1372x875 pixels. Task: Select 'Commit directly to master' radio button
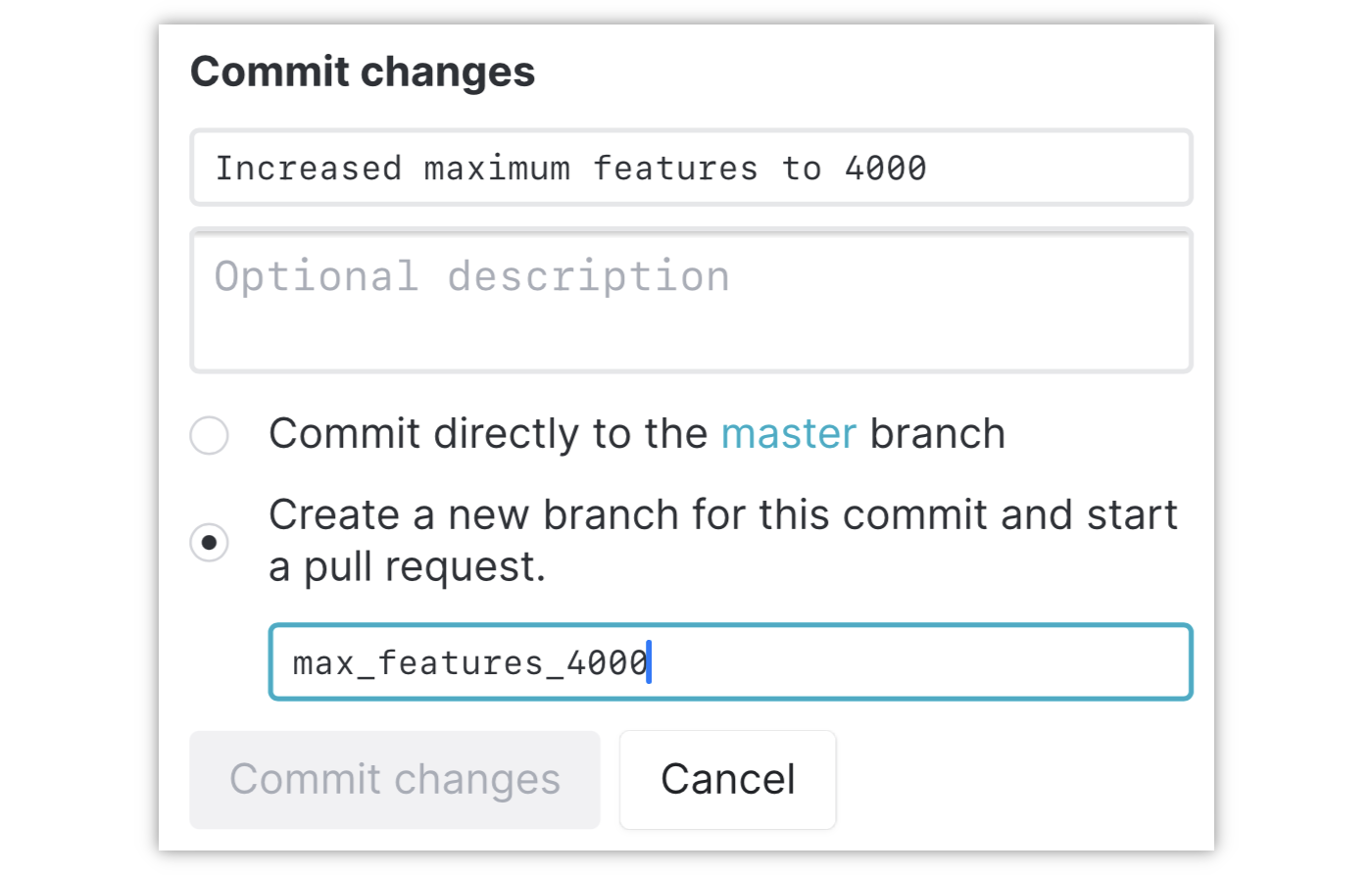pyautogui.click(x=209, y=435)
